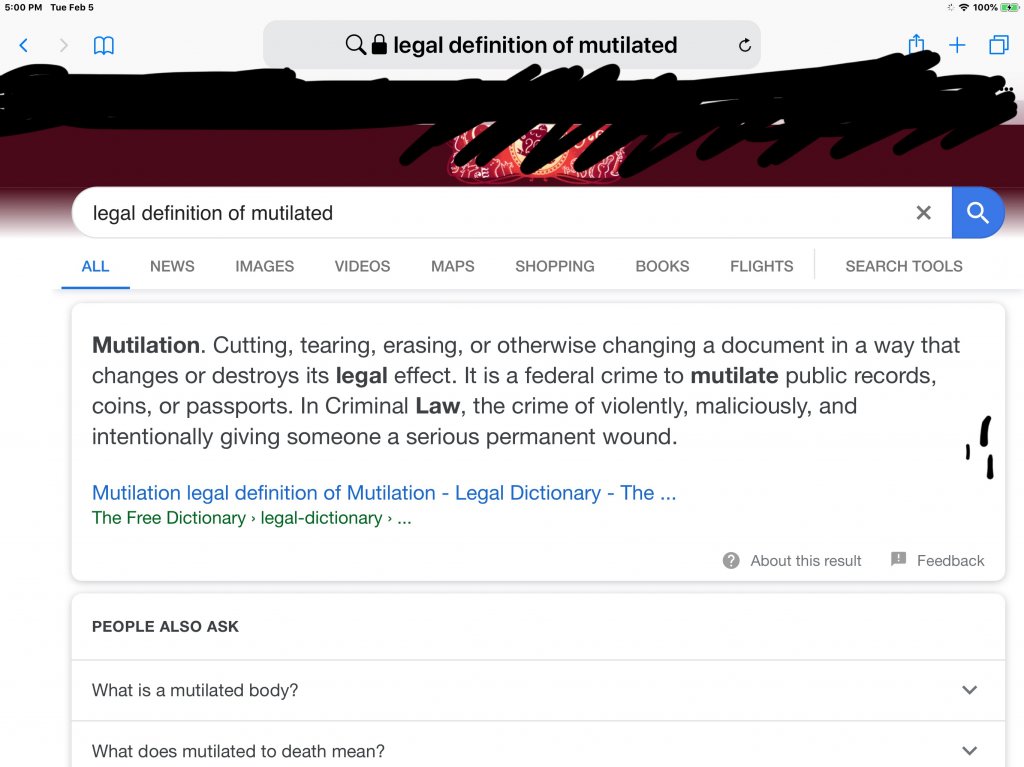The width and height of the screenshot is (1024, 767).
Task: Switch to the IMAGES tab
Action: [x=265, y=266]
